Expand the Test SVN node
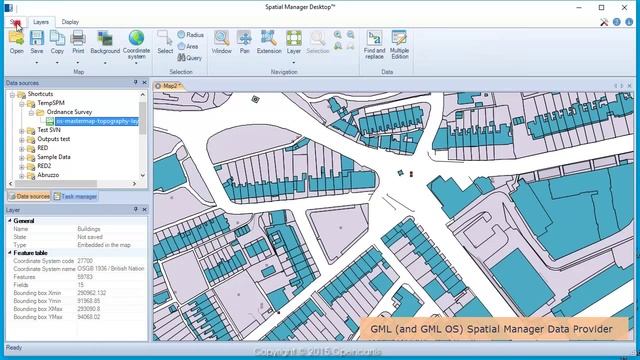 click(22, 131)
